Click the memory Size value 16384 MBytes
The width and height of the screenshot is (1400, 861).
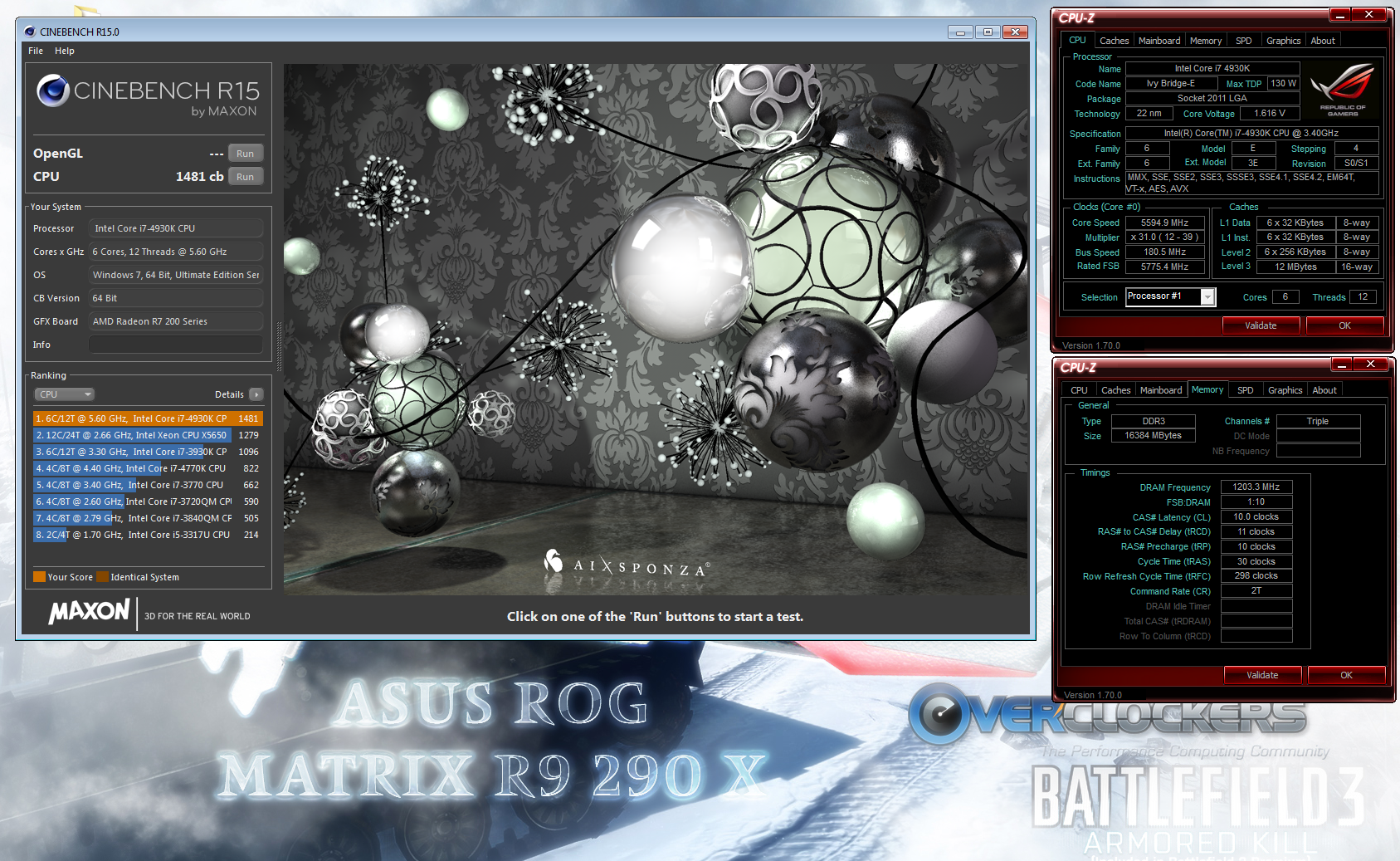click(x=1154, y=436)
